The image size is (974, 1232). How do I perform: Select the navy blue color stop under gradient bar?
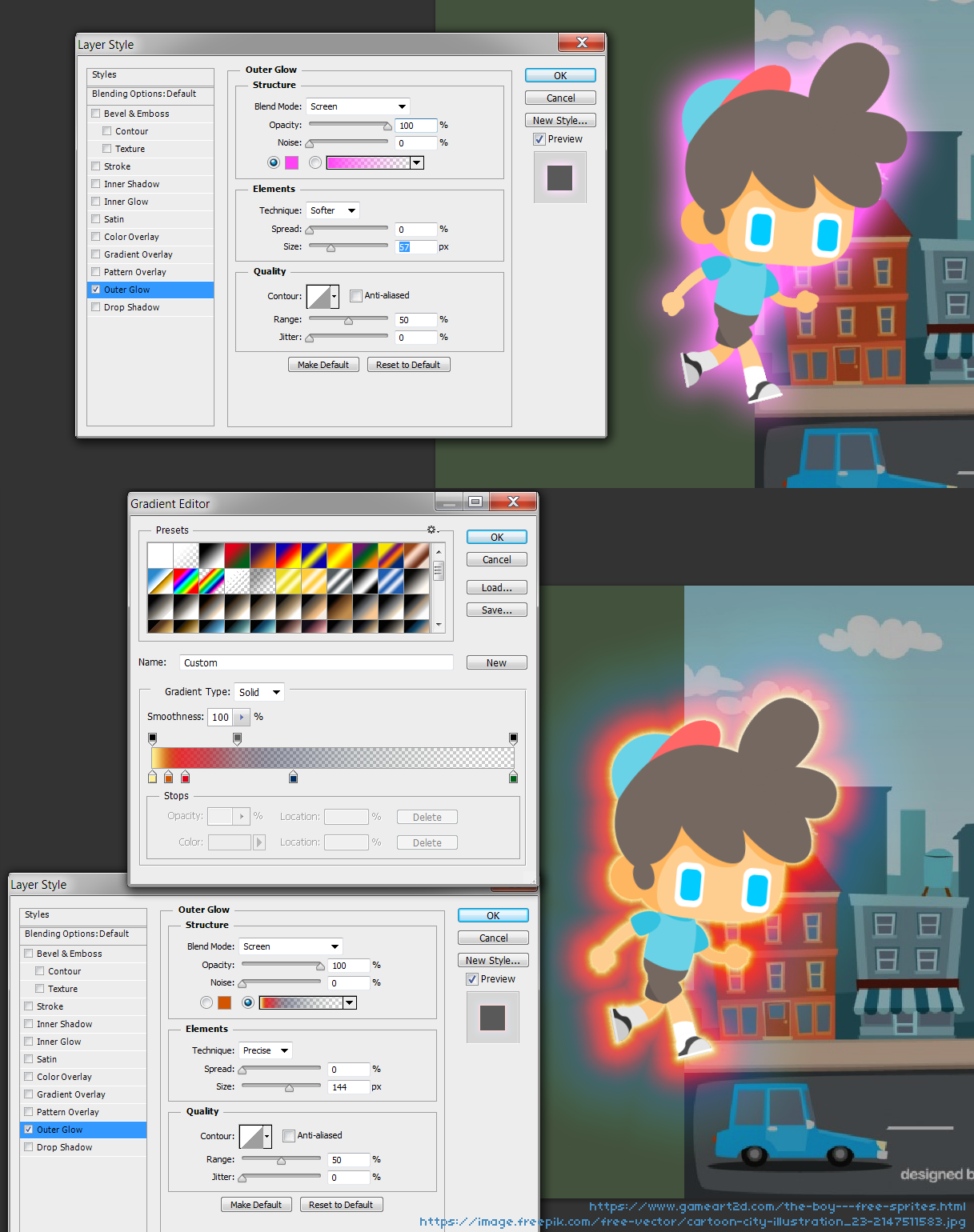coord(294,777)
